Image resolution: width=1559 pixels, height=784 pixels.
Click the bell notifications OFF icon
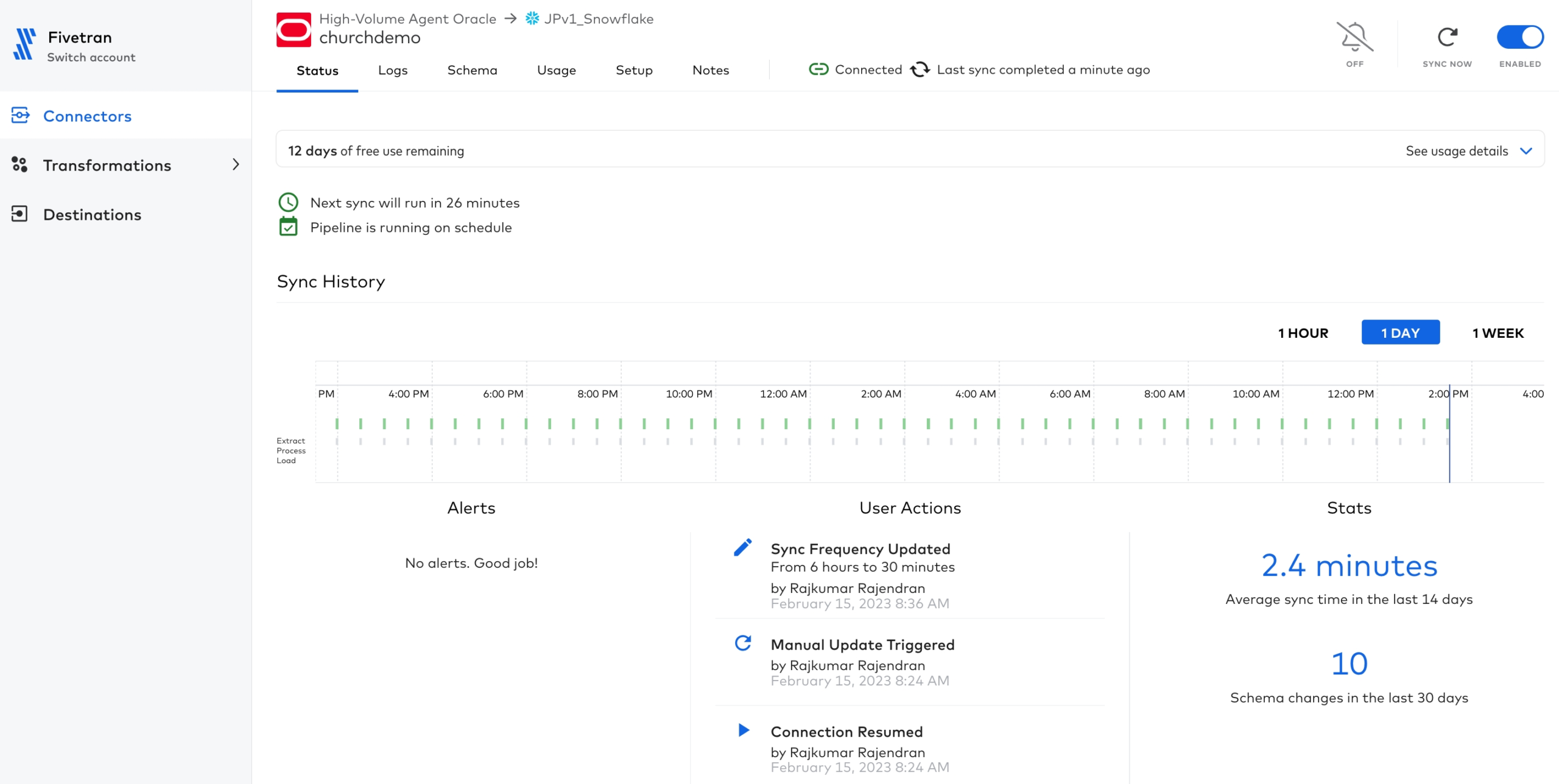coord(1355,38)
